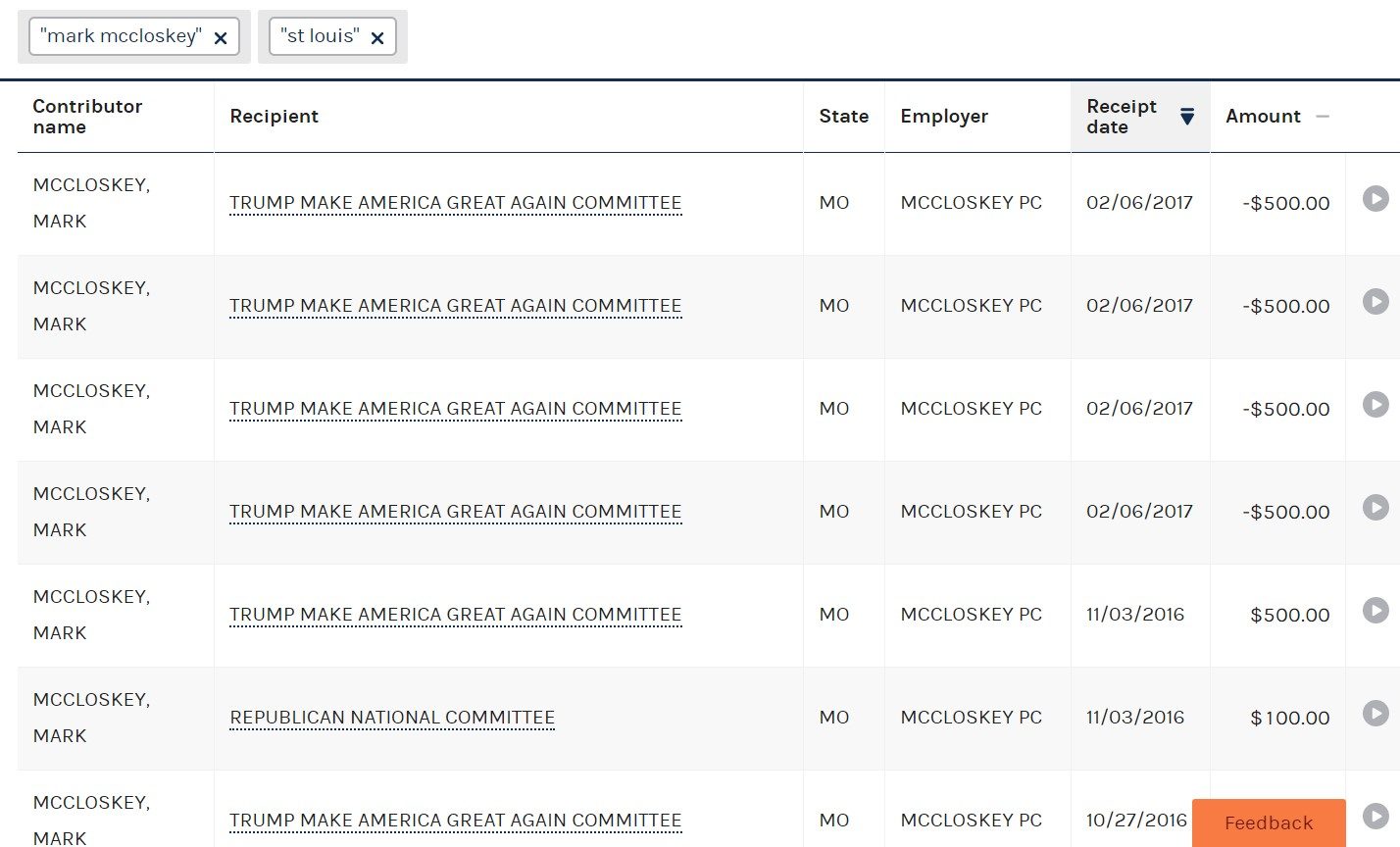1400x847 pixels.
Task: Click the MO state cell in the 10/27/2016 row
Action: [x=833, y=821]
